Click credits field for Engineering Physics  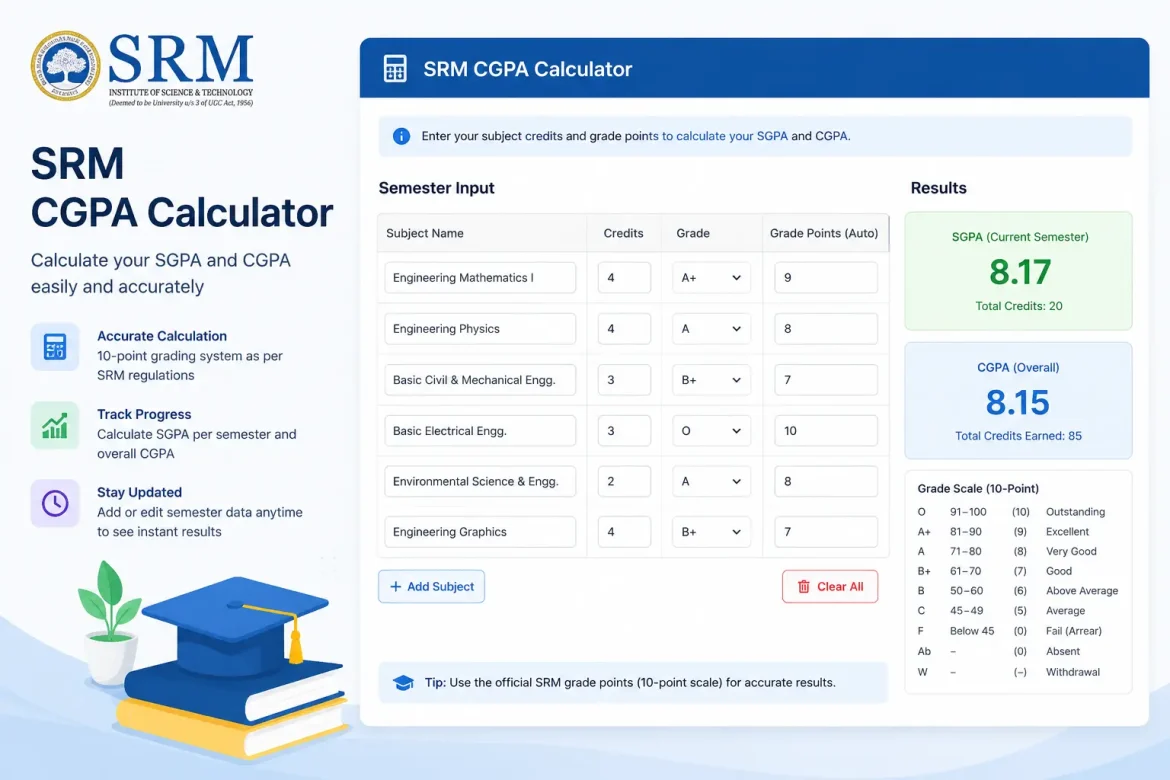click(x=624, y=328)
